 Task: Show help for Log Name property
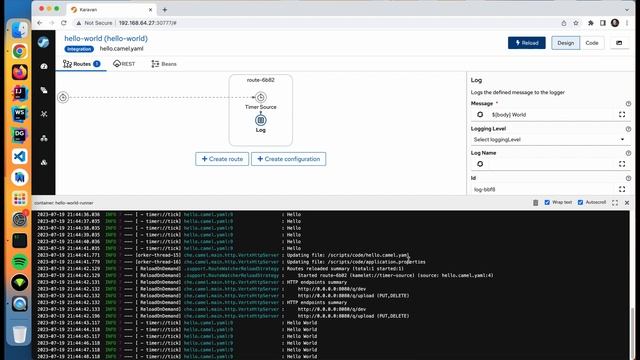pos(628,153)
